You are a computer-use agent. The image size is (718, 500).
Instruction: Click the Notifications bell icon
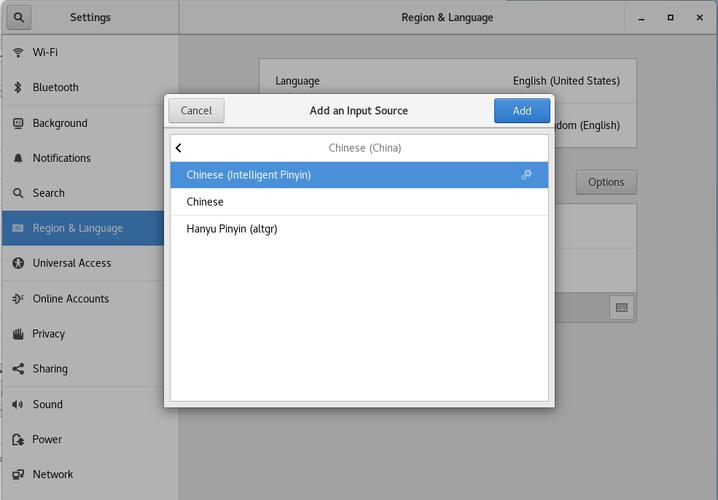[18, 158]
